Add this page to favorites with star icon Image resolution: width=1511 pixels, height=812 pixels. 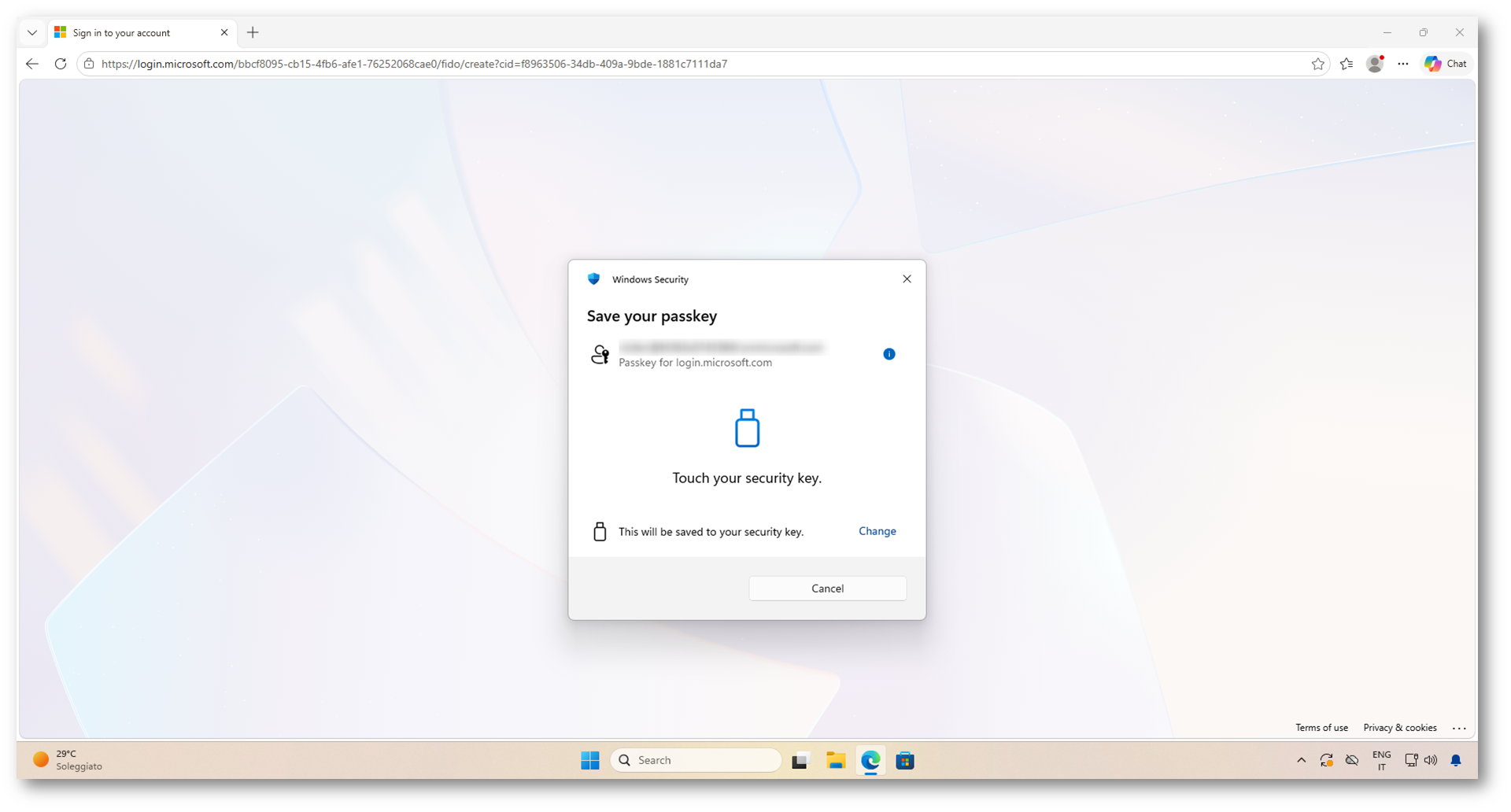(1317, 64)
